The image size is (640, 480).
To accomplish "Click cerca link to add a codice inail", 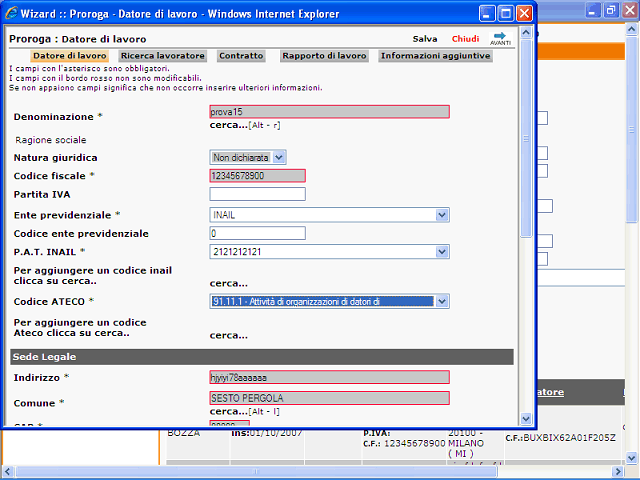I will coord(228,282).
